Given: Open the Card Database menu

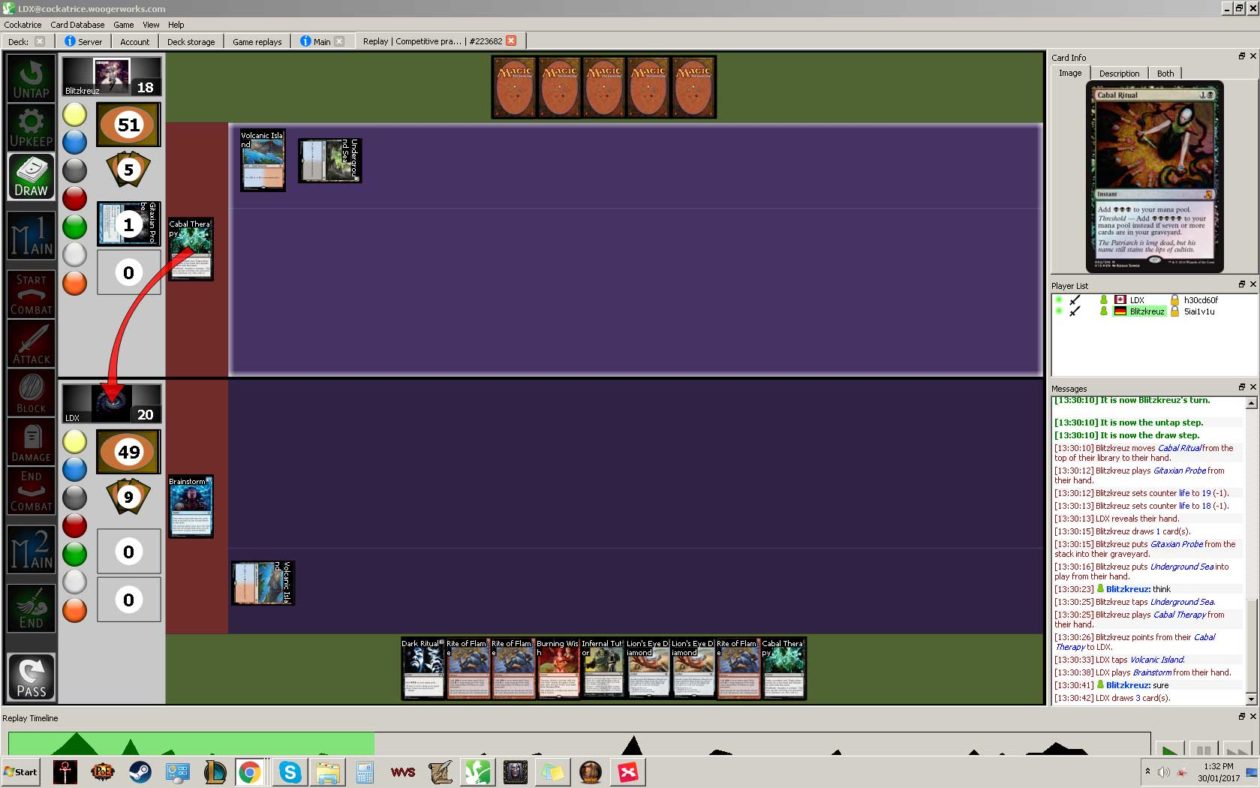Looking at the screenshot, I should click(x=78, y=24).
